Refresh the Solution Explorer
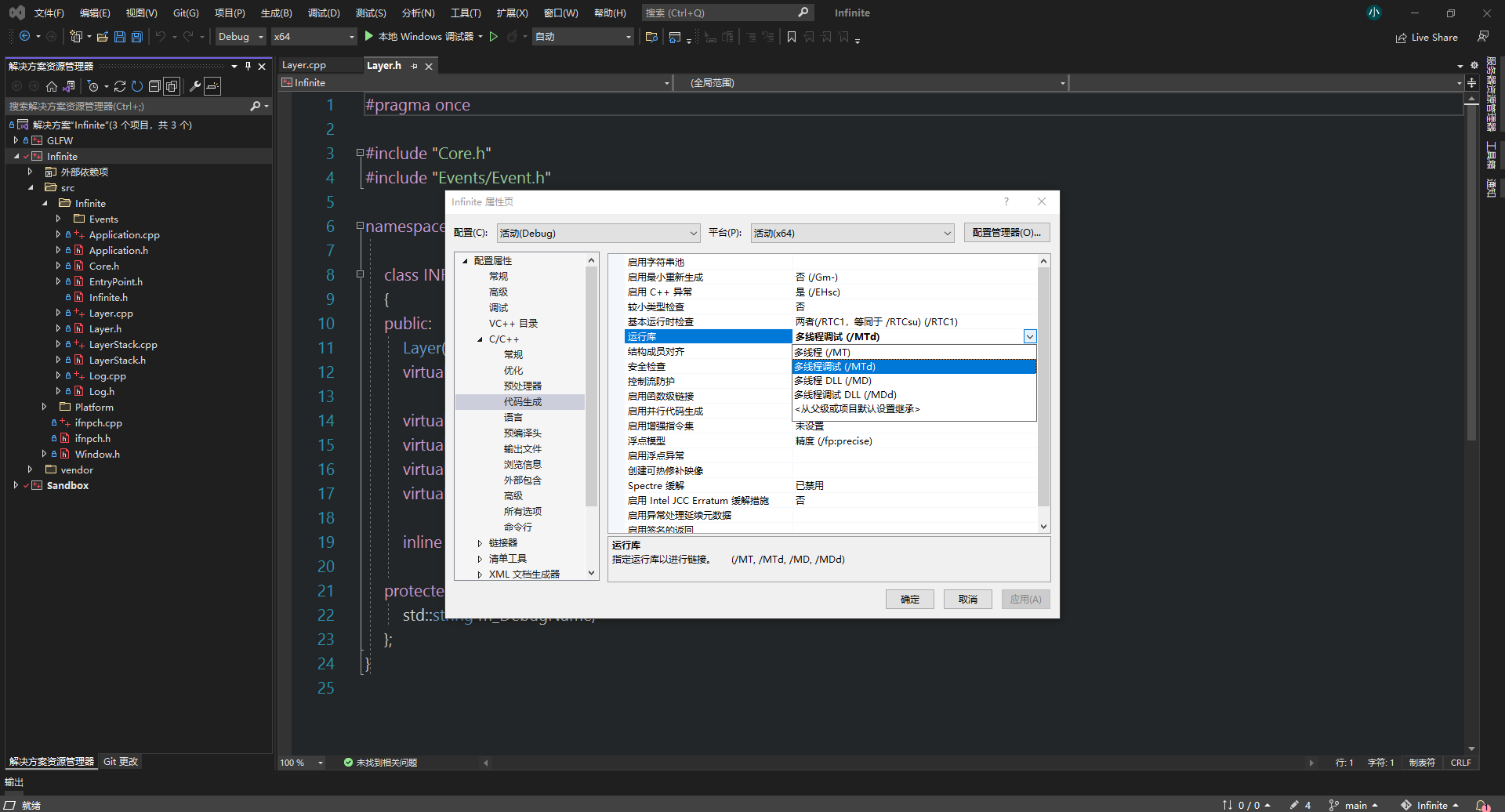 (x=137, y=86)
